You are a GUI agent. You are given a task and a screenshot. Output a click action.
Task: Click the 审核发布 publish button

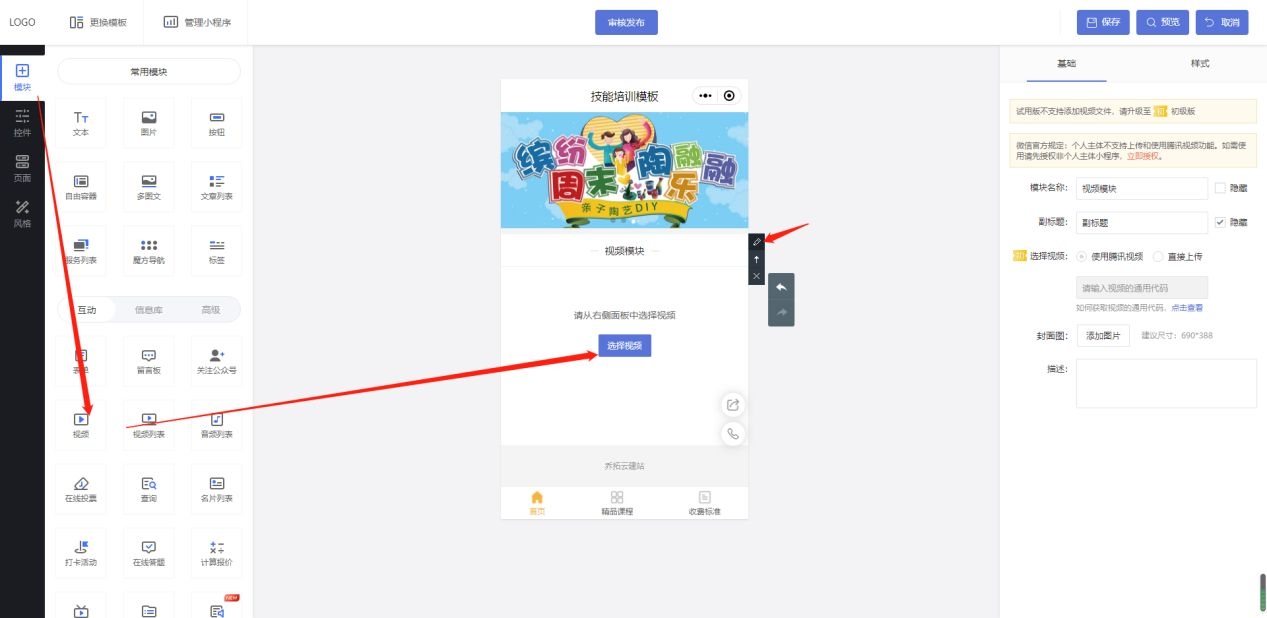tap(625, 21)
